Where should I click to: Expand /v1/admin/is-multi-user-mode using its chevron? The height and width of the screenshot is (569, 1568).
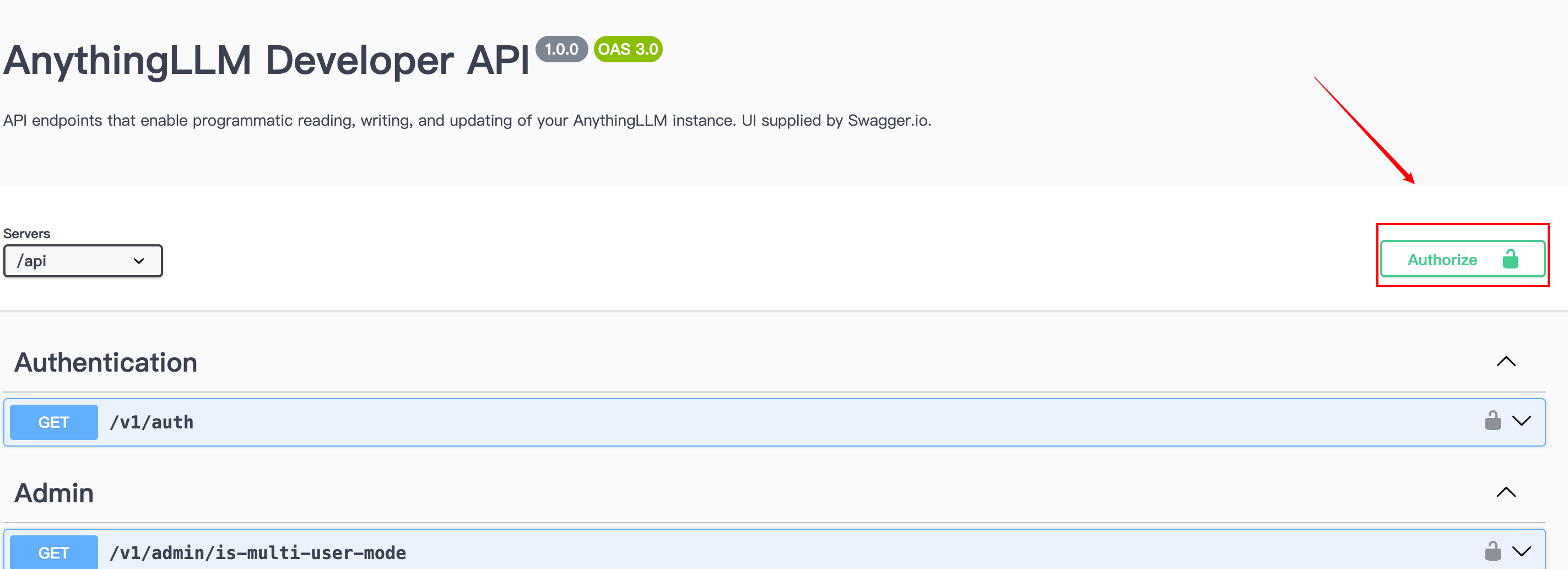point(1521,551)
